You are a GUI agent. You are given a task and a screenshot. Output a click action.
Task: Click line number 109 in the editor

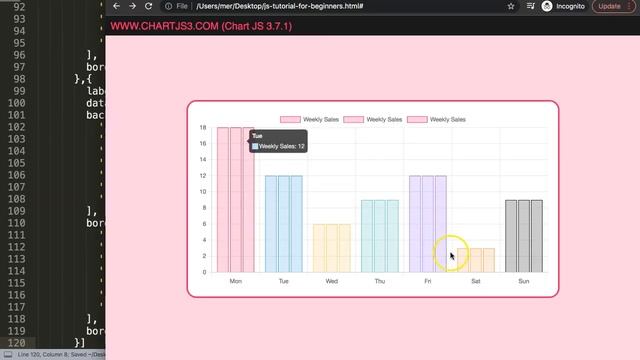click(16, 211)
